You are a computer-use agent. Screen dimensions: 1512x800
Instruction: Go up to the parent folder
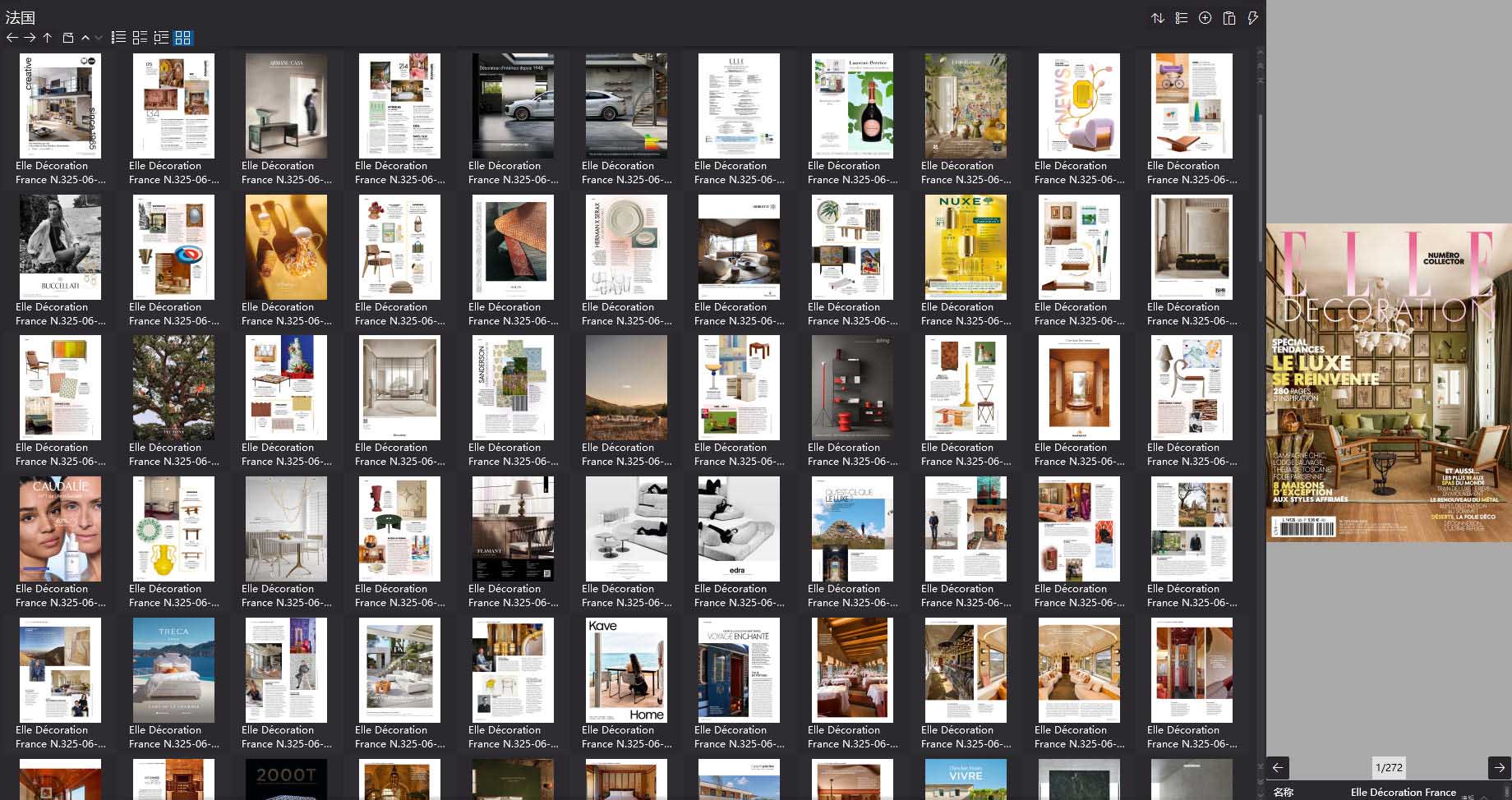coord(48,38)
